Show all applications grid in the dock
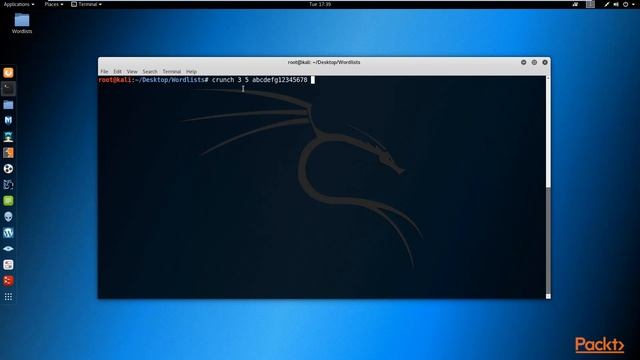Viewport: 640px width, 360px height. pyautogui.click(x=8, y=297)
